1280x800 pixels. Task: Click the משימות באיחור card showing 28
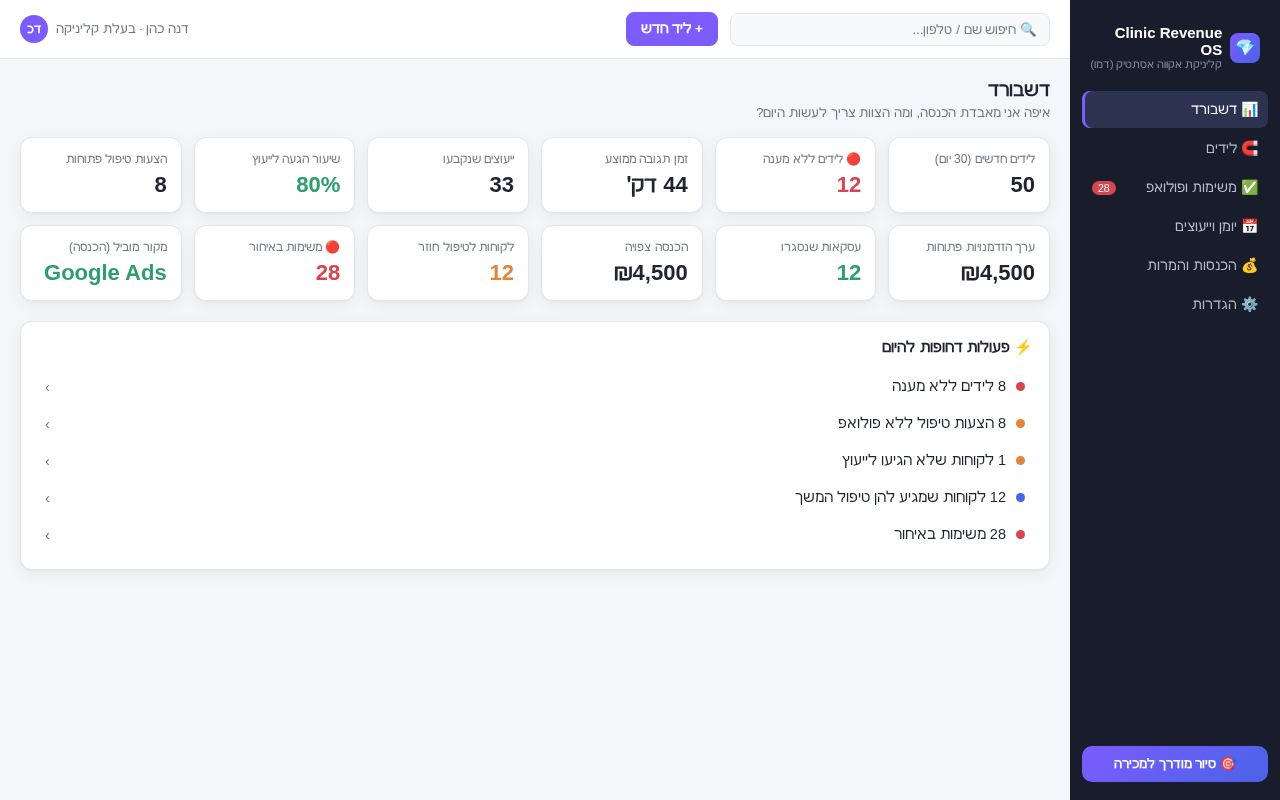[x=274, y=263]
